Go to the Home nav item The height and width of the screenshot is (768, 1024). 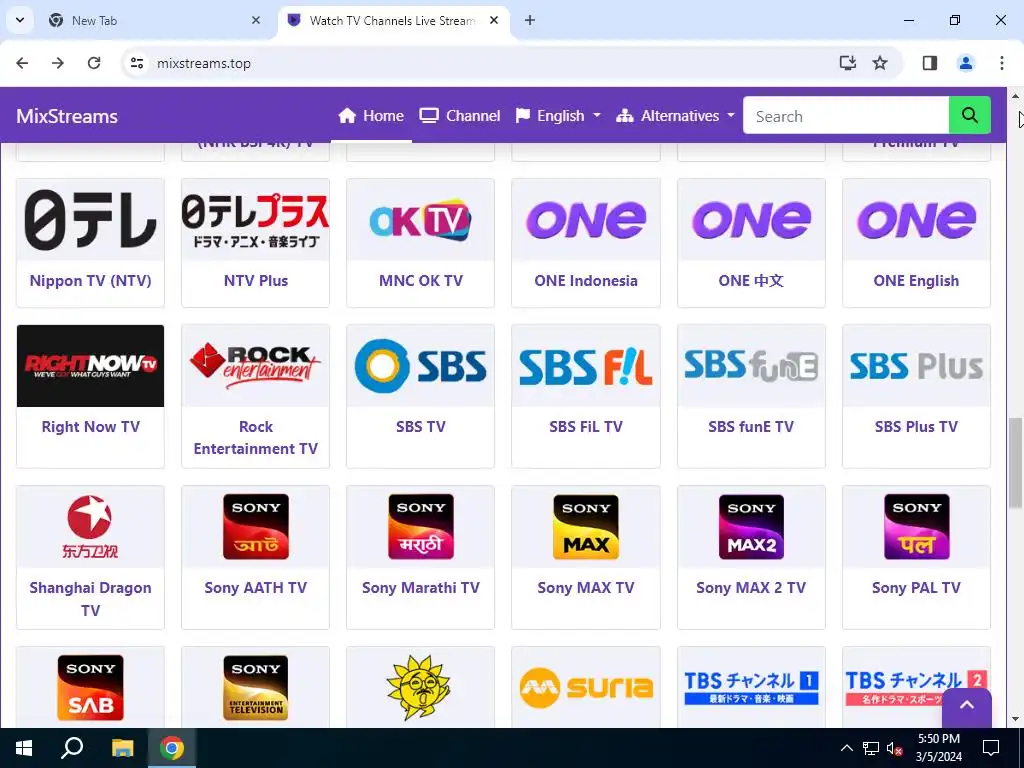click(371, 116)
